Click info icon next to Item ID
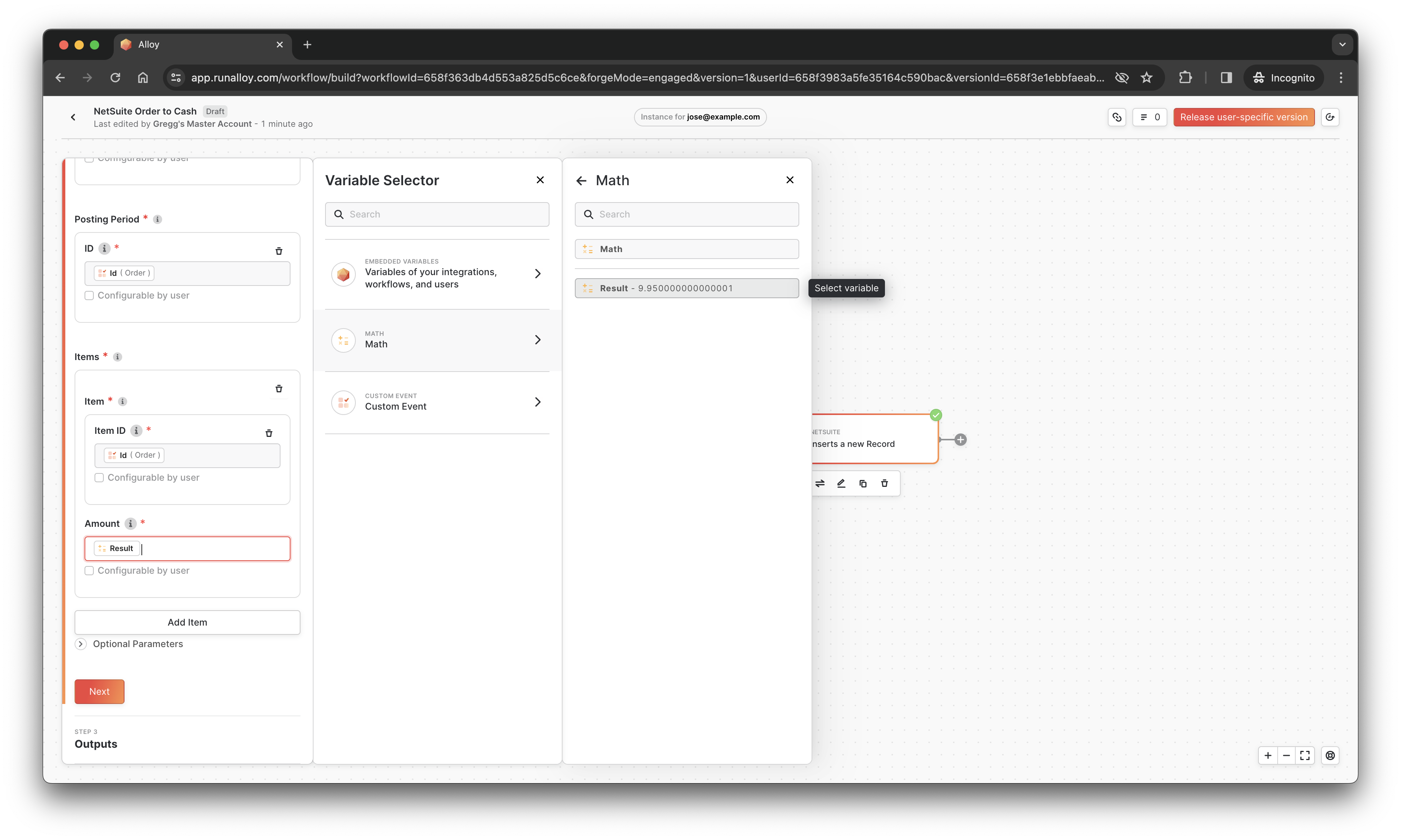Screen dimensions: 1401x840 (x=136, y=431)
